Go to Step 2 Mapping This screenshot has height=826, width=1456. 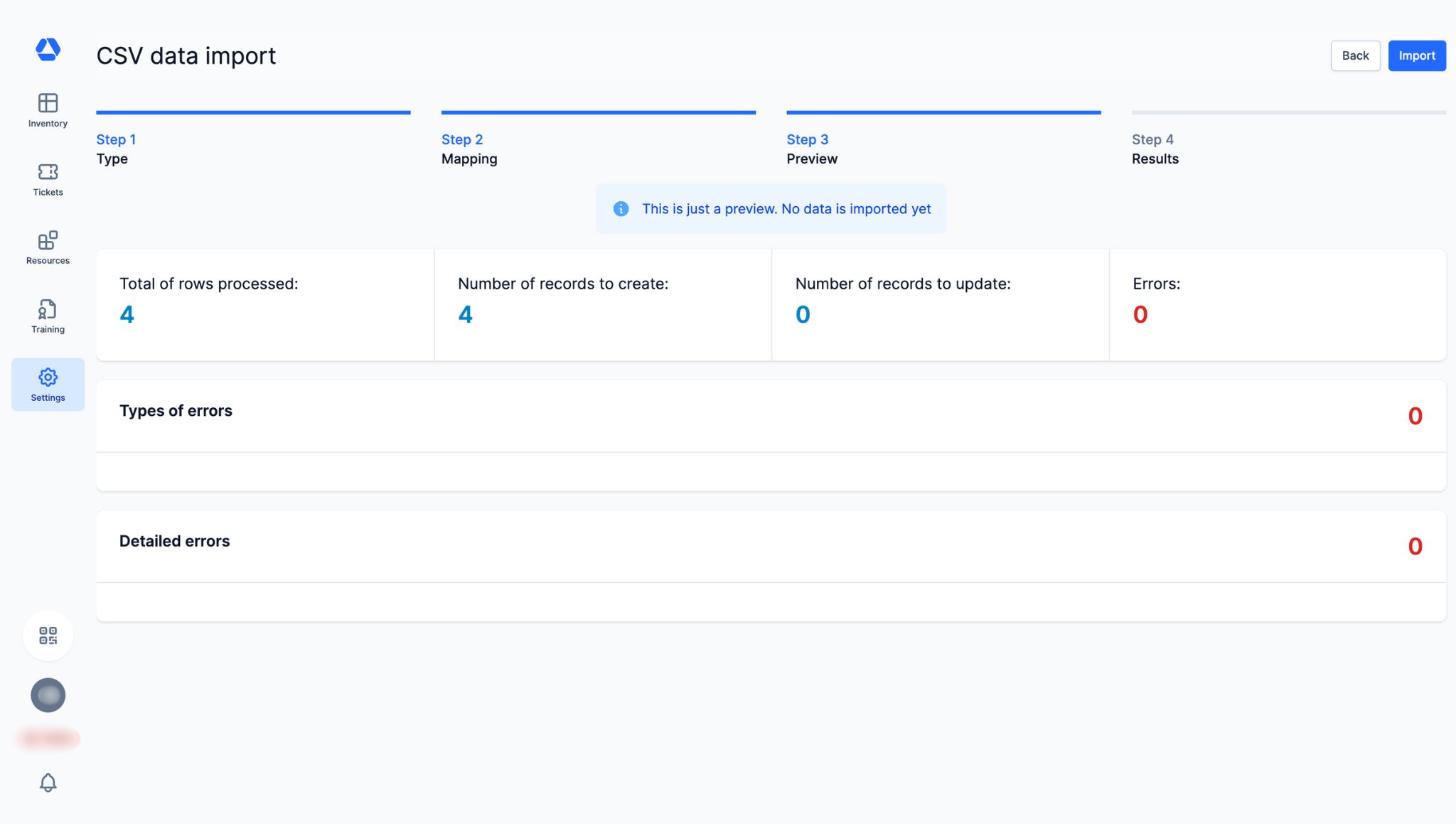[x=469, y=149]
